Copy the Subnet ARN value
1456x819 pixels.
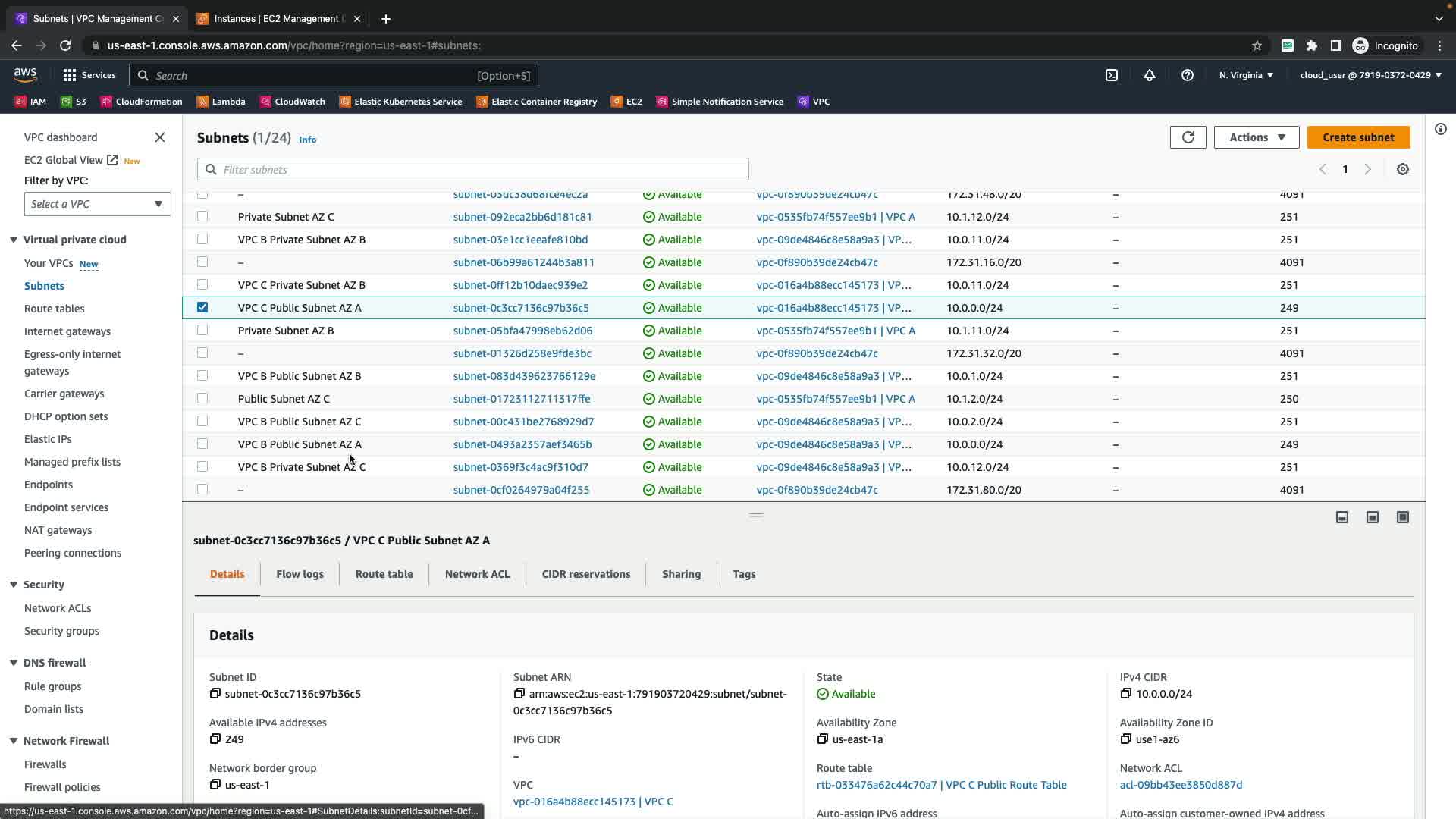[x=519, y=694]
